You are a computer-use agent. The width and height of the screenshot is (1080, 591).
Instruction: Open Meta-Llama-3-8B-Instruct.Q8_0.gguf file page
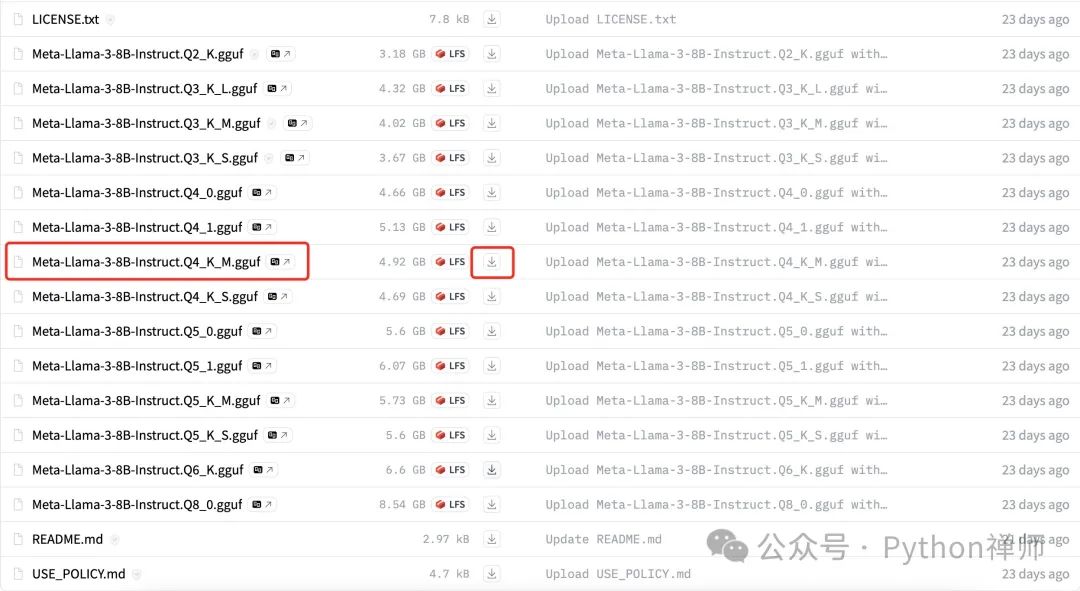point(137,504)
